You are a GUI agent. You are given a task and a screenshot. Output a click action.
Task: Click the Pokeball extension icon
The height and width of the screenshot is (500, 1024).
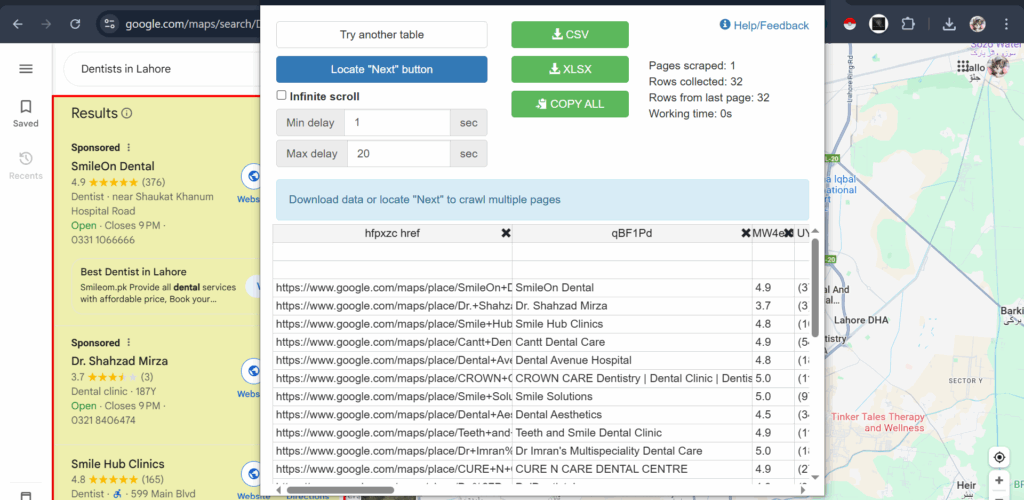[x=850, y=24]
